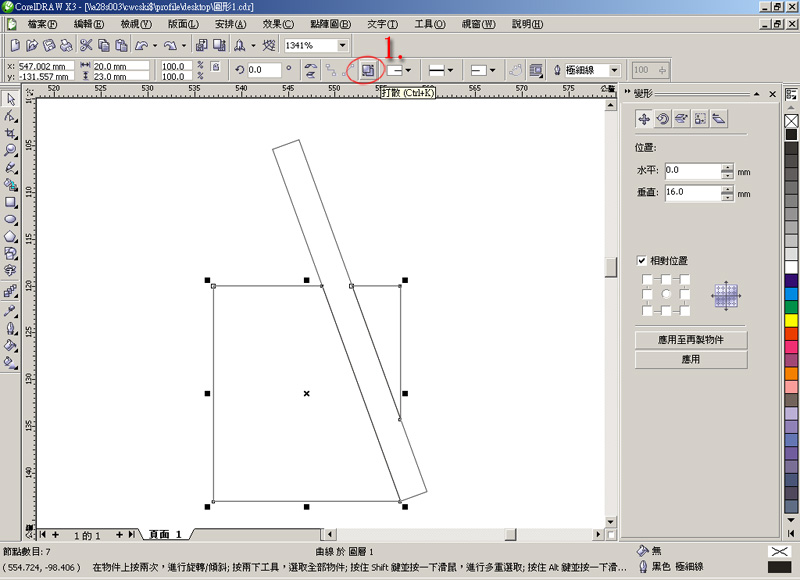
Task: Click the Paste icon
Action: point(121,45)
